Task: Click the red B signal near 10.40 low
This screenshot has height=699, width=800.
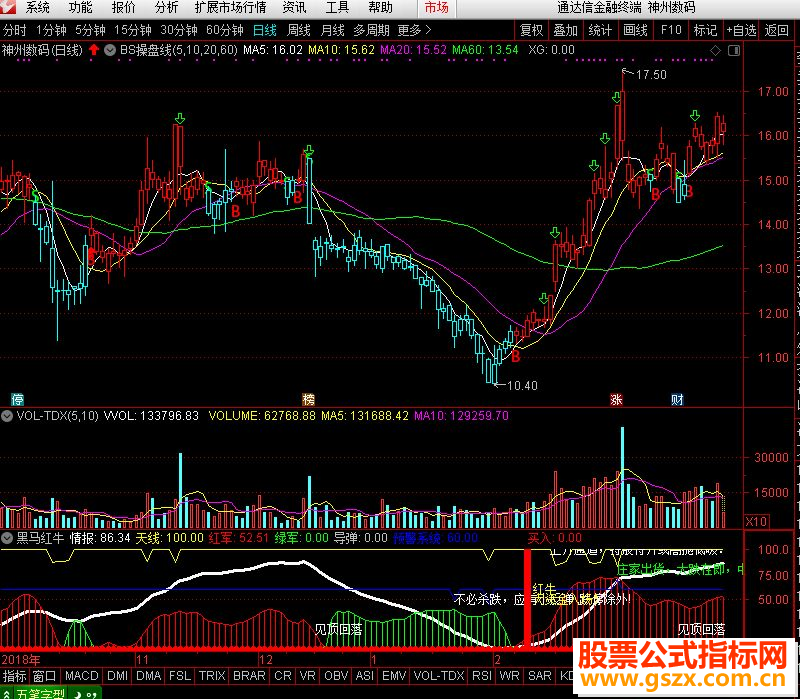Action: (516, 356)
